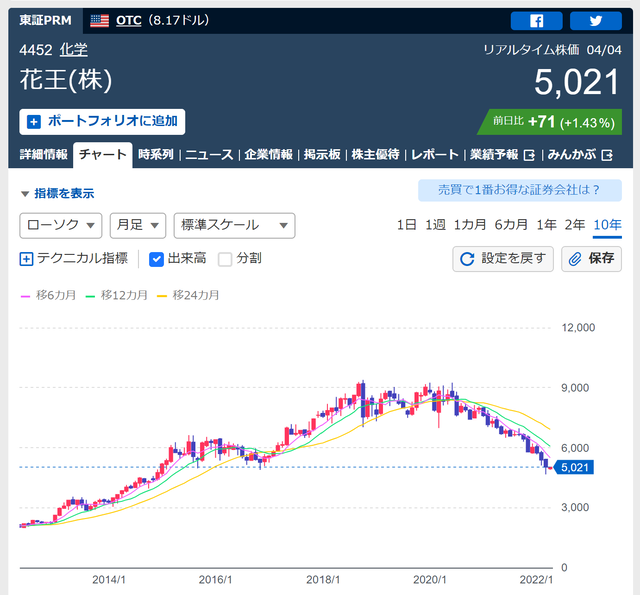Click the plus icon next to テクニカル指標

point(26,259)
